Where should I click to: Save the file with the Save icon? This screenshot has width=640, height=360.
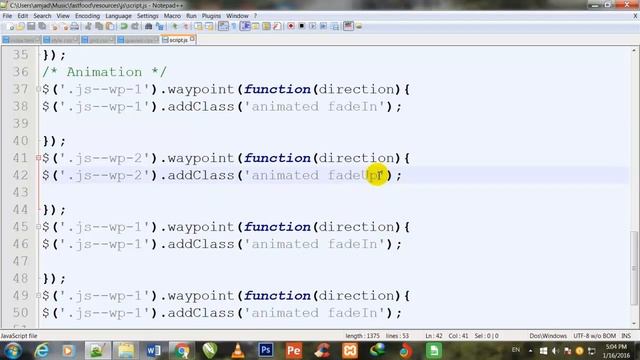[x=31, y=27]
